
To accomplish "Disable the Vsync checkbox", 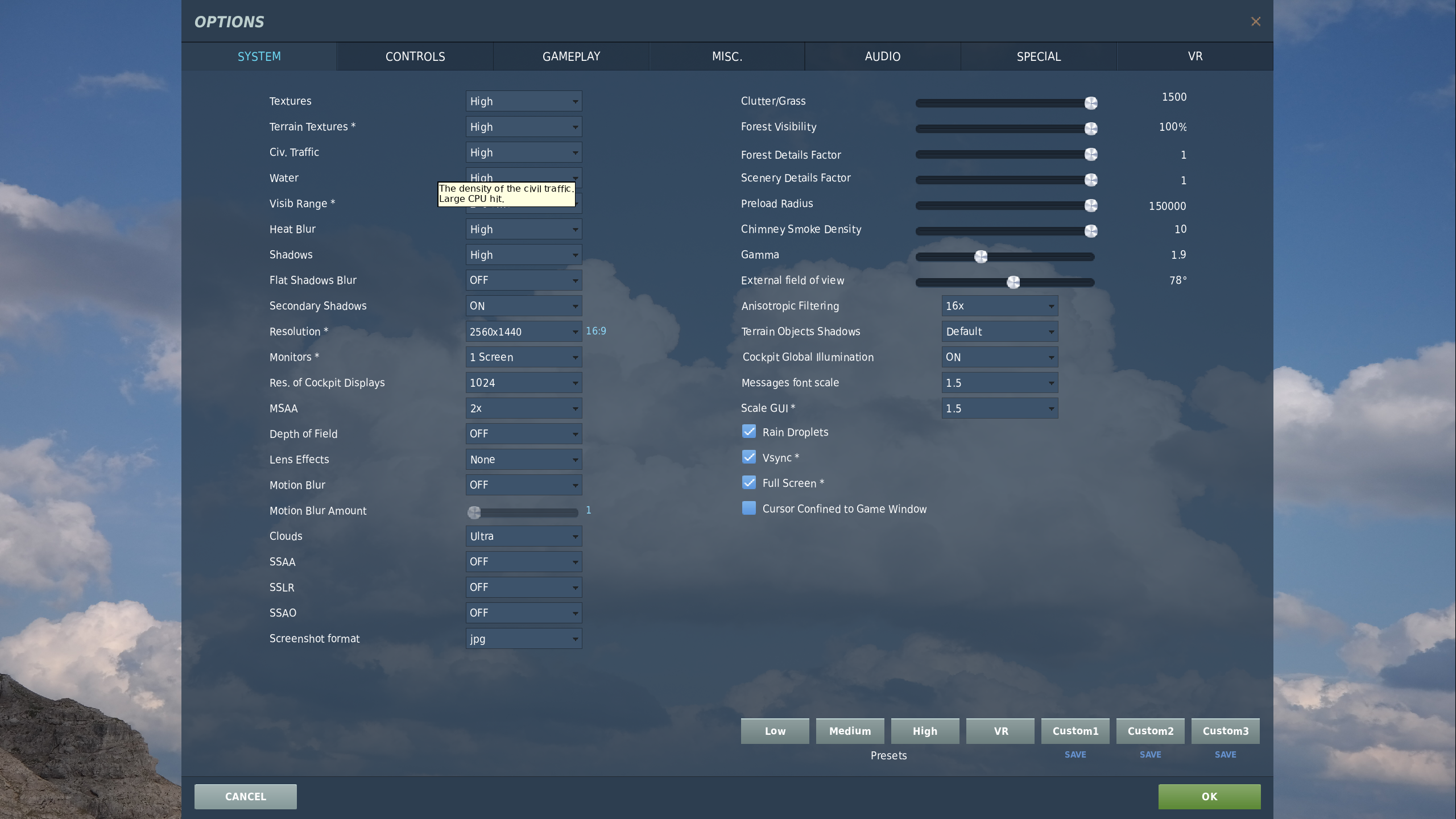I will pos(749,457).
